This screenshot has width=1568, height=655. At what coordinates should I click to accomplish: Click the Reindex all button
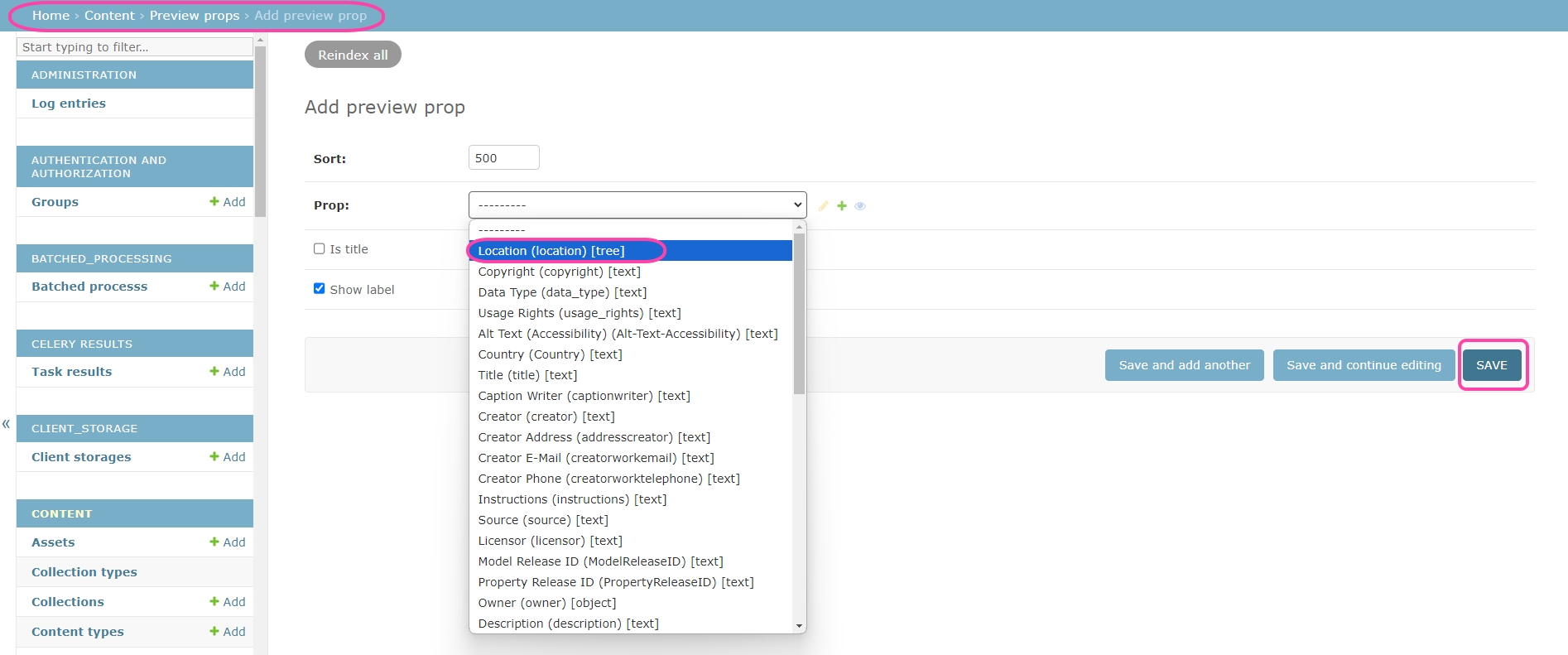[x=353, y=55]
